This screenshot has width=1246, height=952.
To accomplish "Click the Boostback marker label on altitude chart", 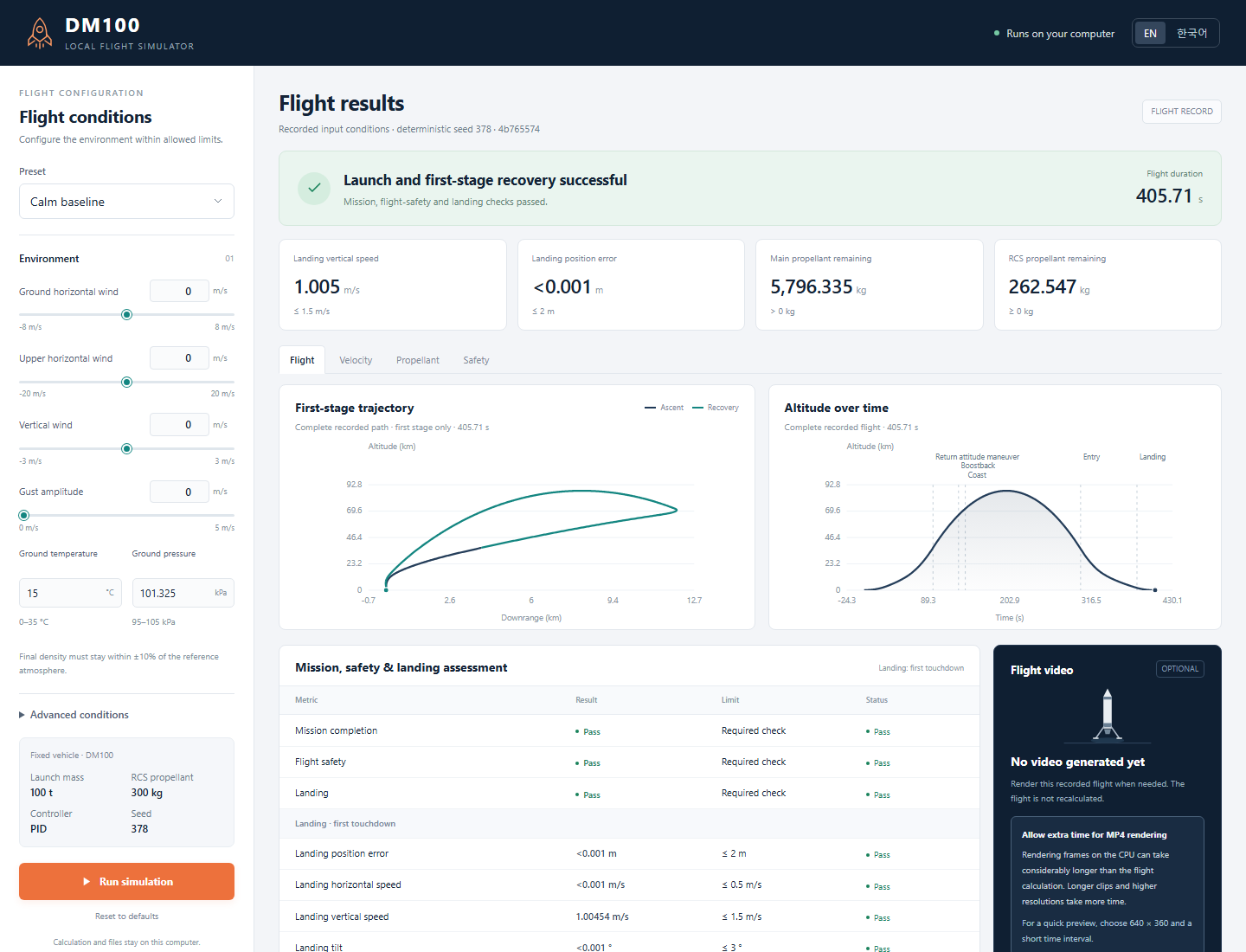I will click(x=978, y=466).
